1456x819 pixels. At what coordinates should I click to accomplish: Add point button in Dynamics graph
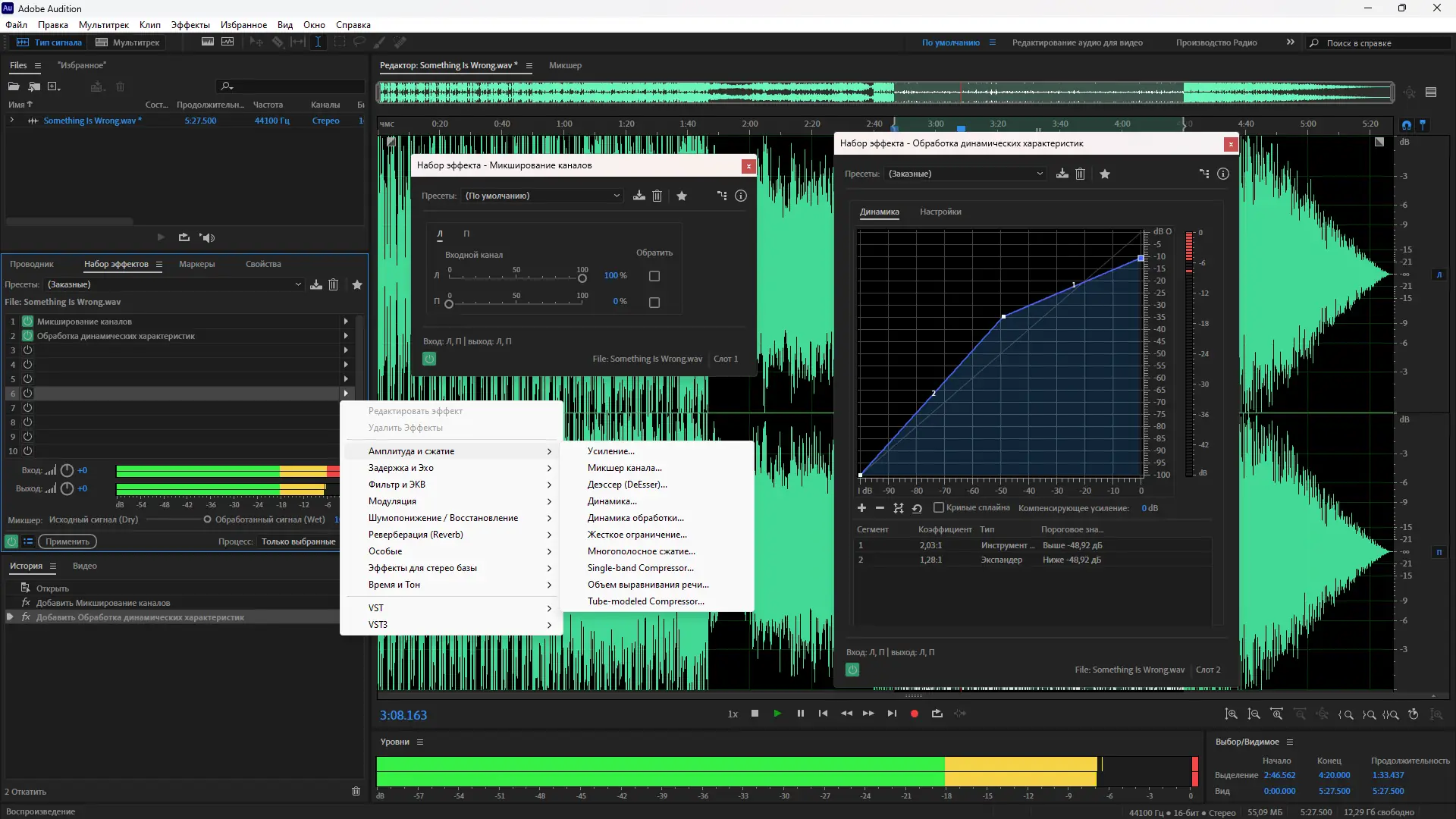tap(861, 508)
